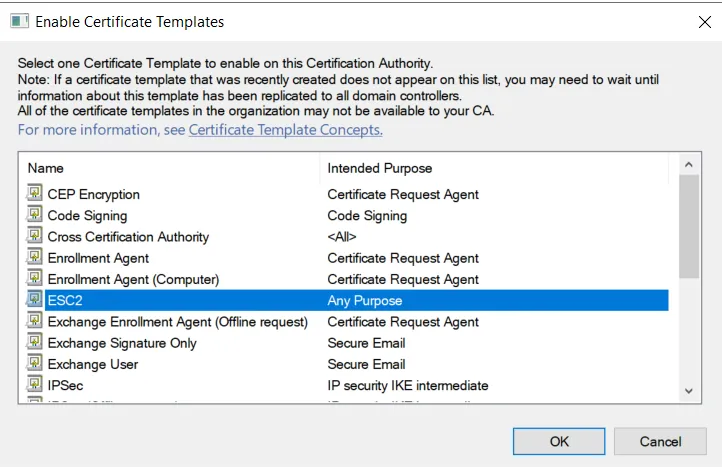Select the Enrollment Agent (Computer) icon
722x467 pixels.
pyautogui.click(x=35, y=279)
